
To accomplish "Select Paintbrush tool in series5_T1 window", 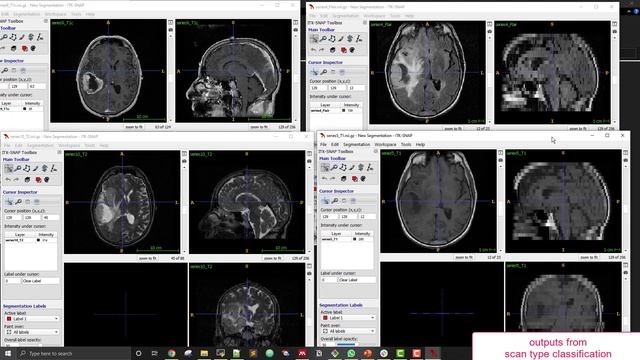I will pos(352,167).
